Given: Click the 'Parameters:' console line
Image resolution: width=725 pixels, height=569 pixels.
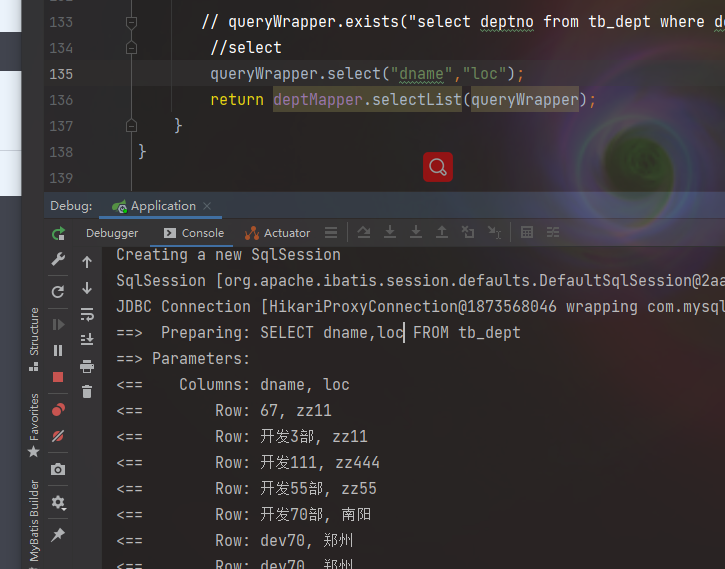Looking at the screenshot, I should [x=183, y=358].
